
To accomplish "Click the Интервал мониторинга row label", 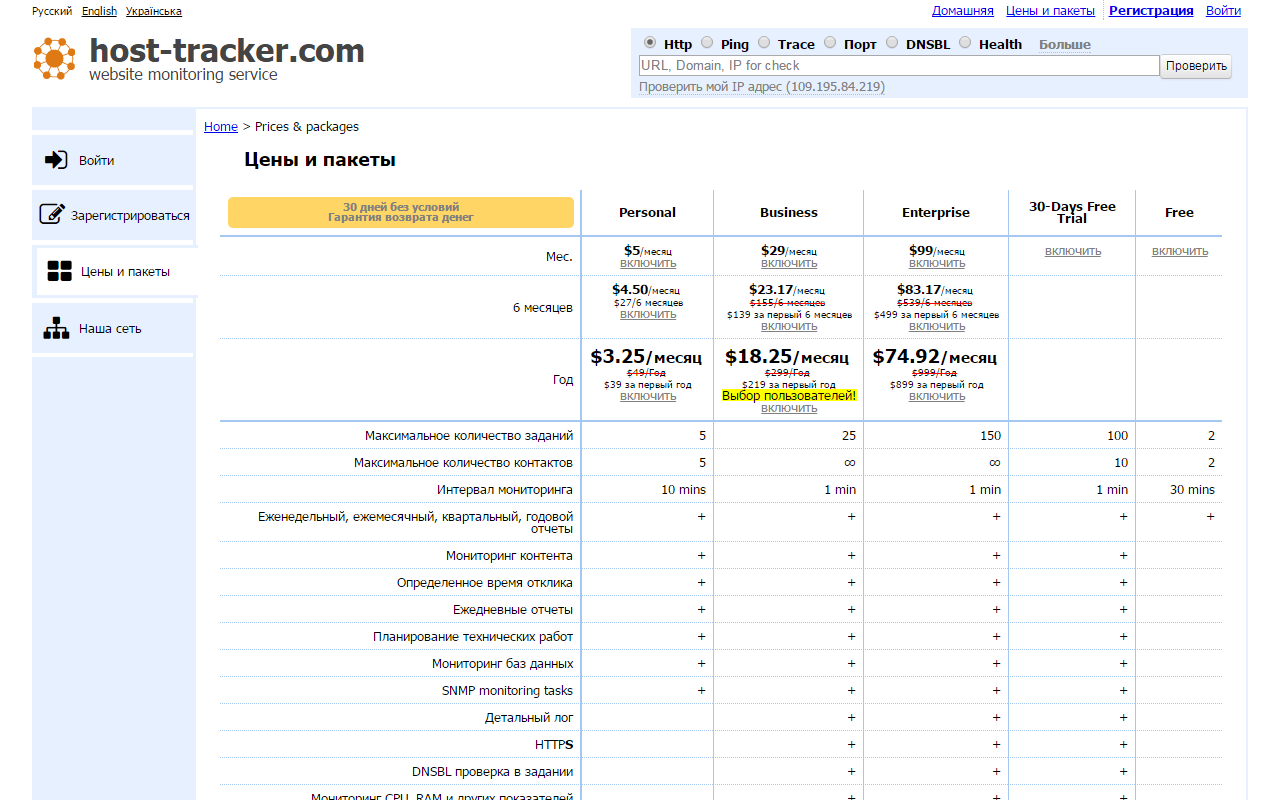I will pos(505,489).
